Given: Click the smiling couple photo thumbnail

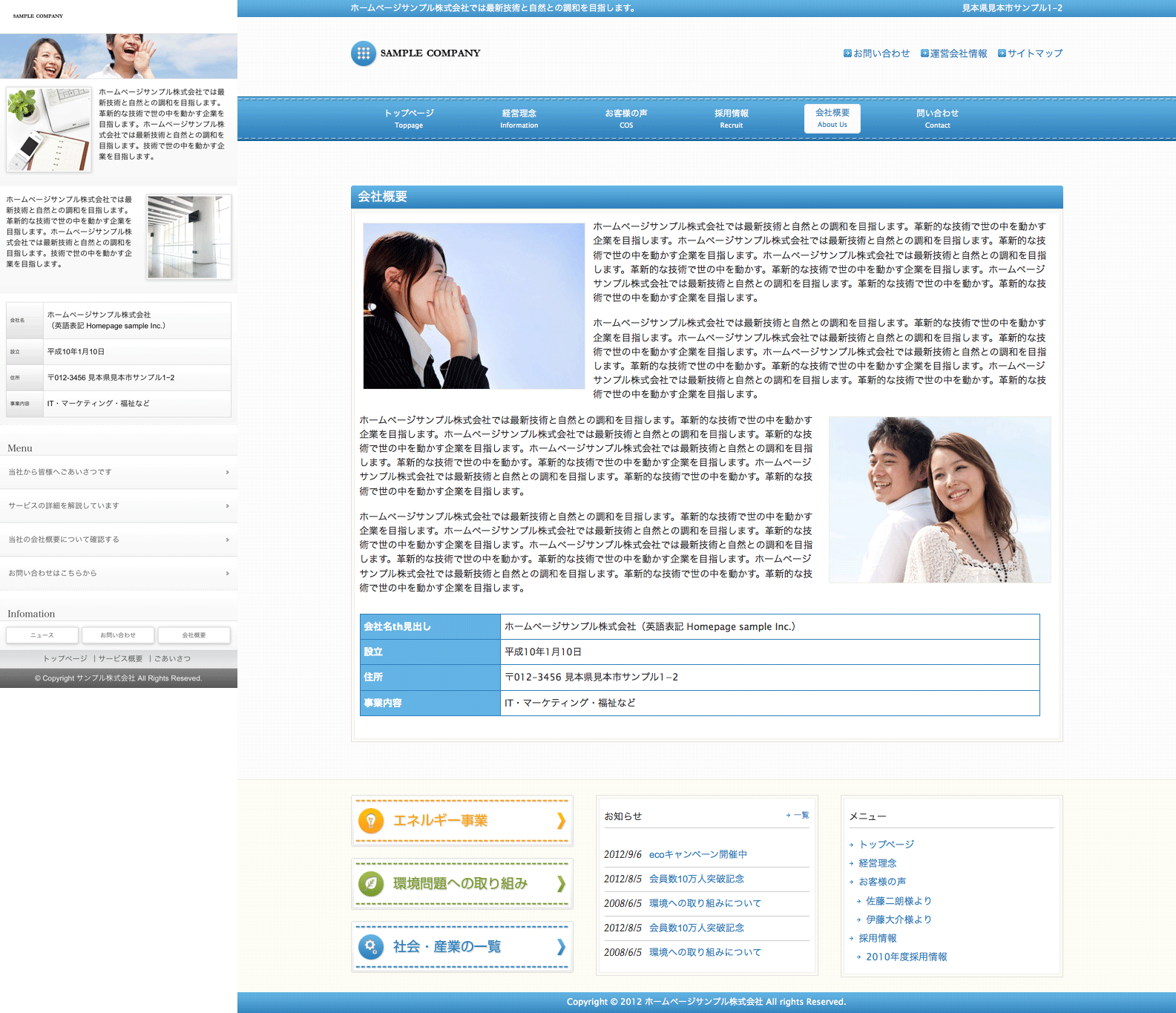Looking at the screenshot, I should coord(939,499).
